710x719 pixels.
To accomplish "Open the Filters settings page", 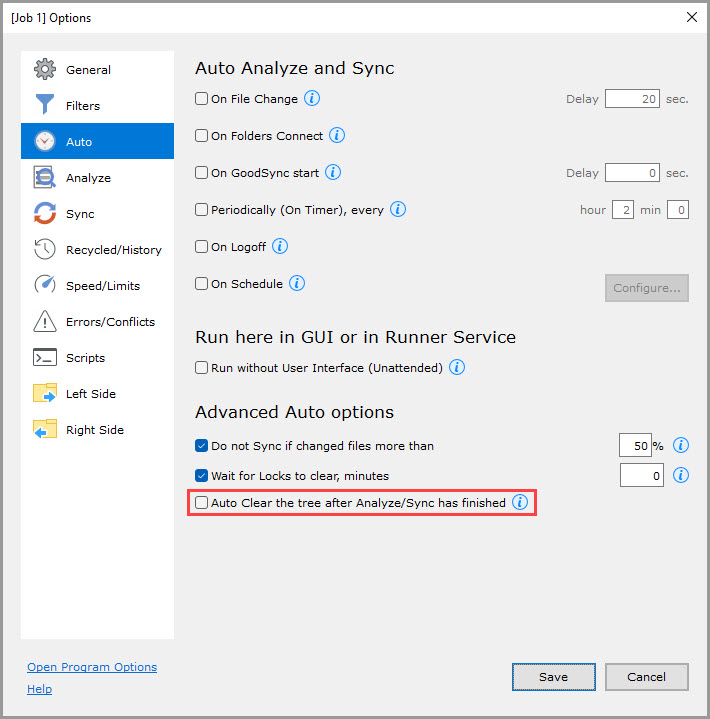I will click(83, 106).
